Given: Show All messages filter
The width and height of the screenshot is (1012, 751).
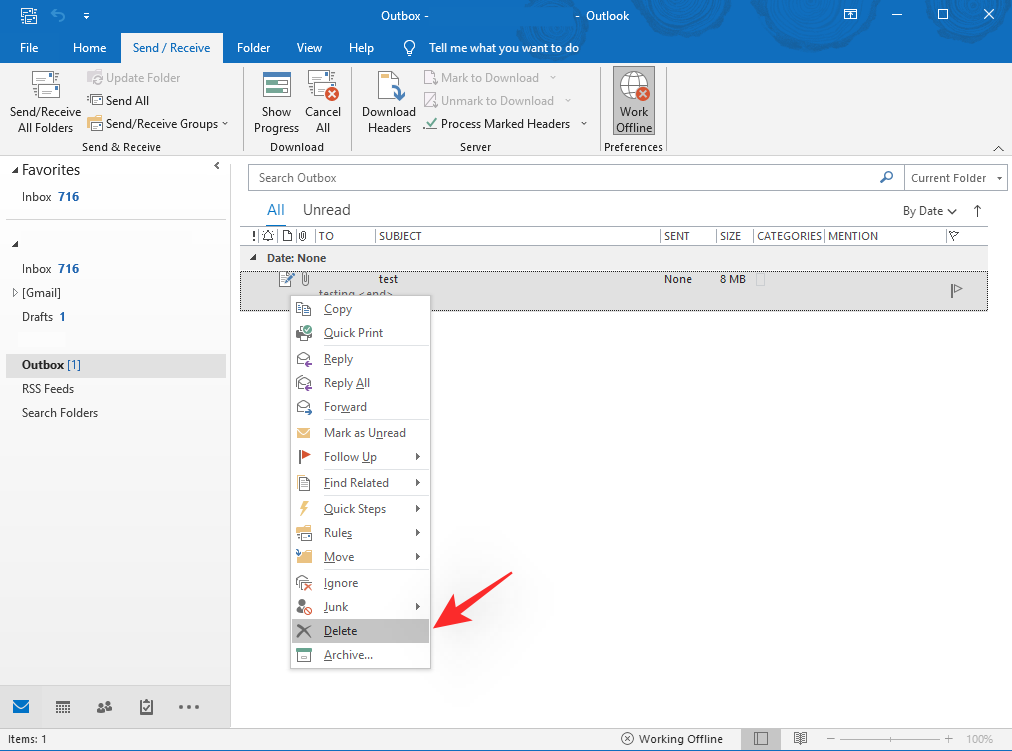Looking at the screenshot, I should (276, 210).
